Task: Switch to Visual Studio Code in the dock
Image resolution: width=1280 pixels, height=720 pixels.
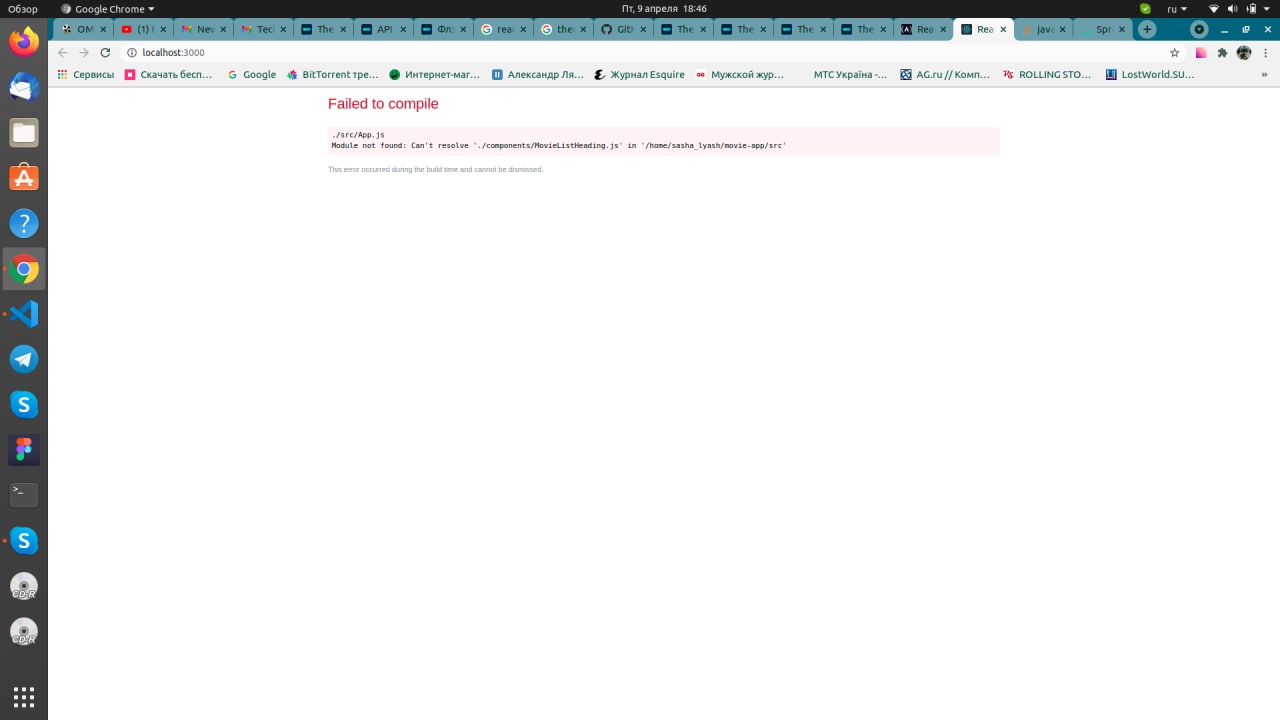Action: (x=24, y=314)
